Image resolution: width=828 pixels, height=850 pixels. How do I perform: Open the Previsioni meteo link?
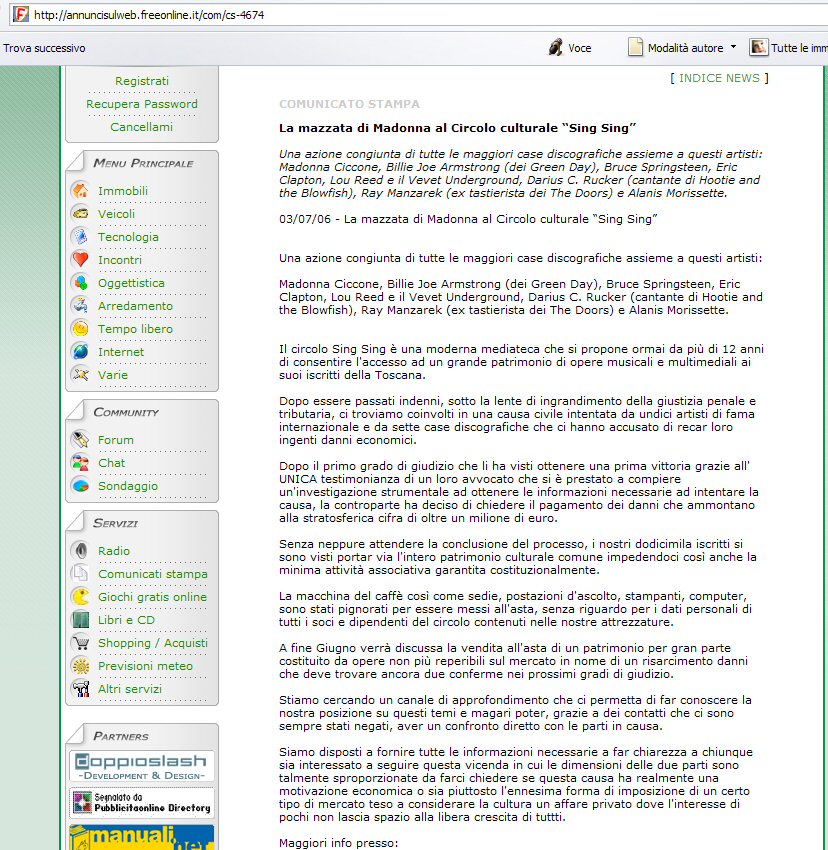145,666
